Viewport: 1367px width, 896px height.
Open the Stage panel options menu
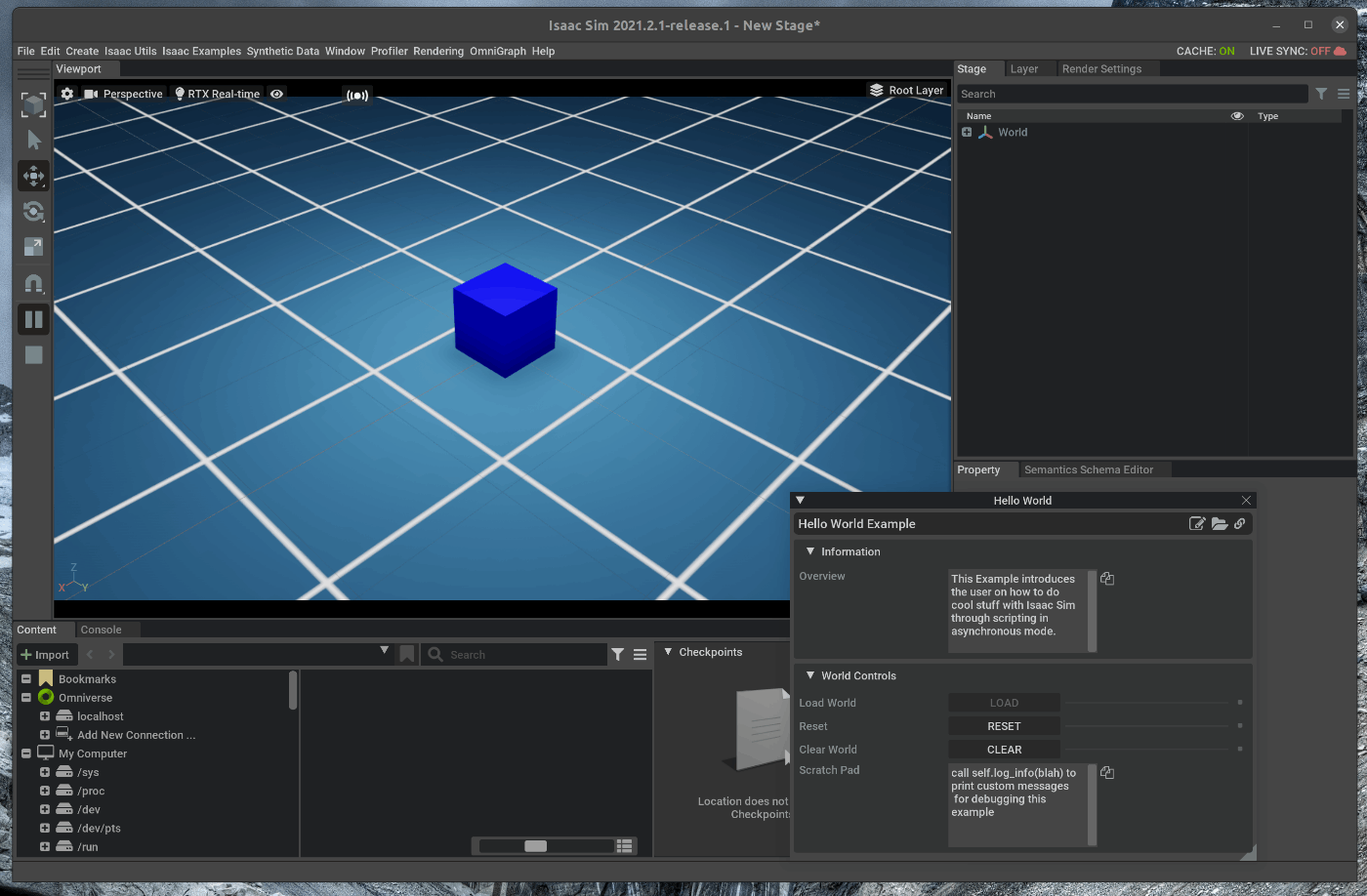coord(1344,94)
